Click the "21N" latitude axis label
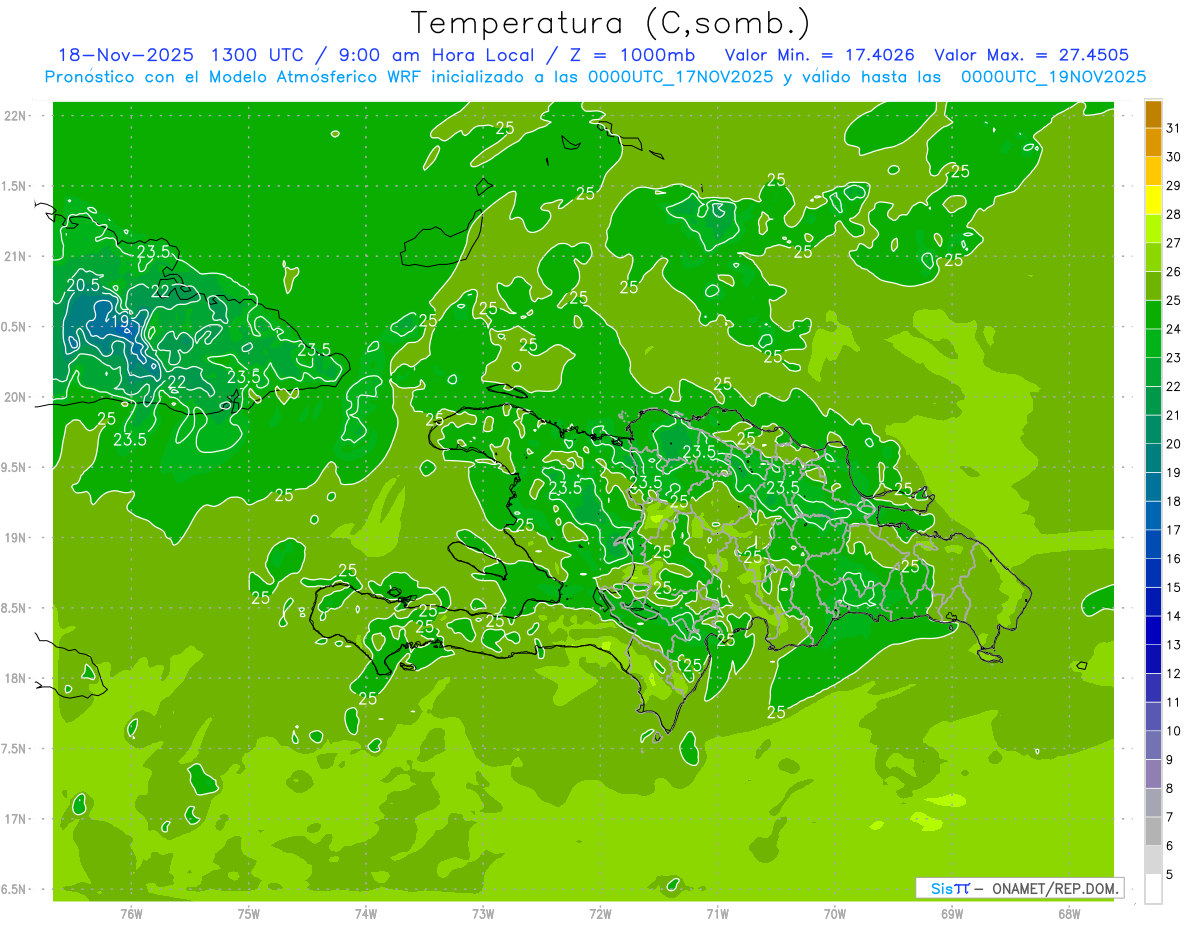The image size is (1200, 927). click(x=15, y=256)
